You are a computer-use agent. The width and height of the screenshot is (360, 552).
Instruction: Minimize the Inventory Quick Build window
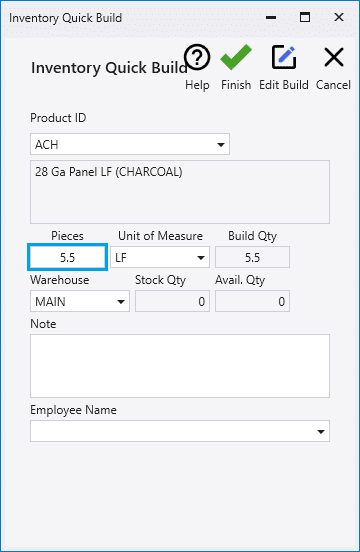(x=271, y=17)
